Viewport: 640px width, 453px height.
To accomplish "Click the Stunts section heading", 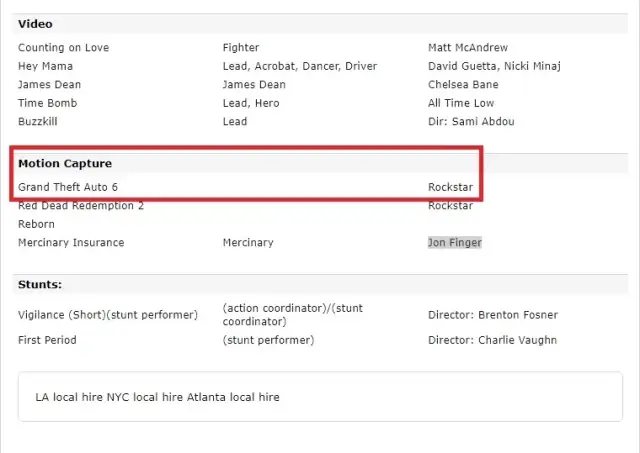I will [x=40, y=285].
